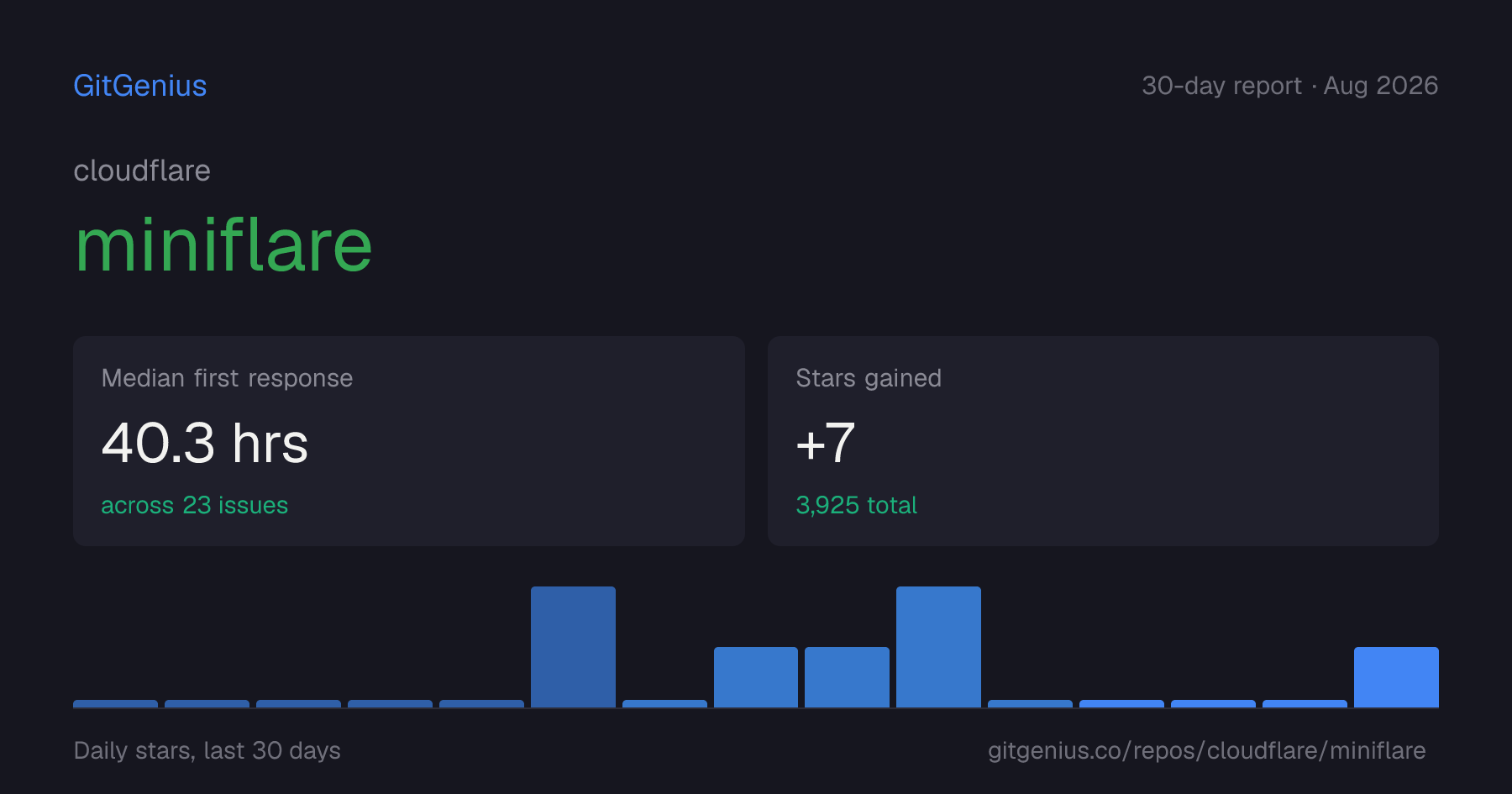This screenshot has width=1512, height=794.
Task: Click the first short bar in chart
Action: [115, 703]
